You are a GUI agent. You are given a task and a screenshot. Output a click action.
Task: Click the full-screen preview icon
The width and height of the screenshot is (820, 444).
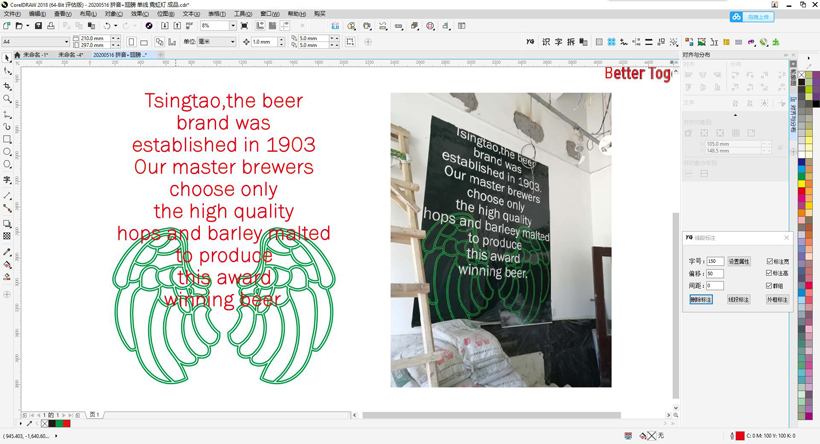[x=244, y=26]
